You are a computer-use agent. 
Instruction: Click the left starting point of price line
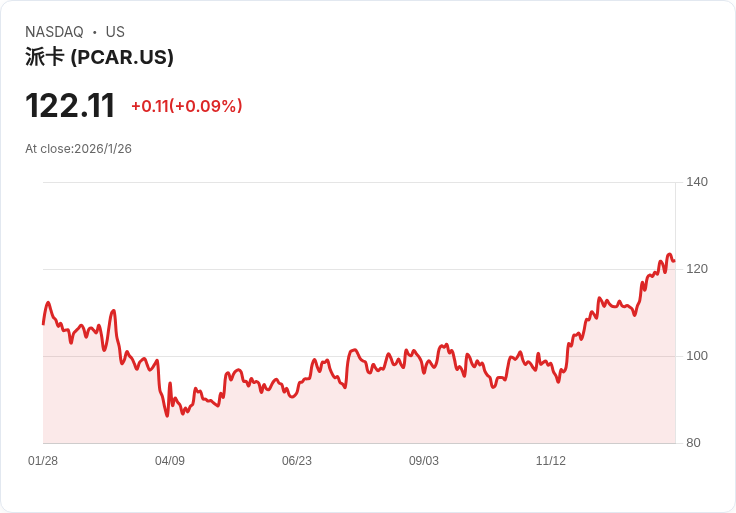43,323
